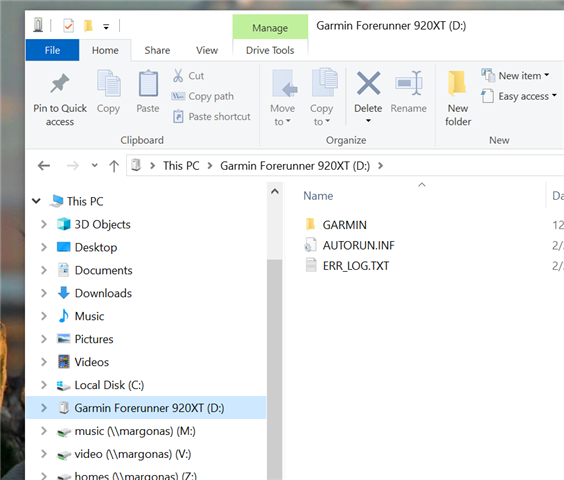Expand chevron after Garmin Forerunner breadcrumb

[x=381, y=166]
